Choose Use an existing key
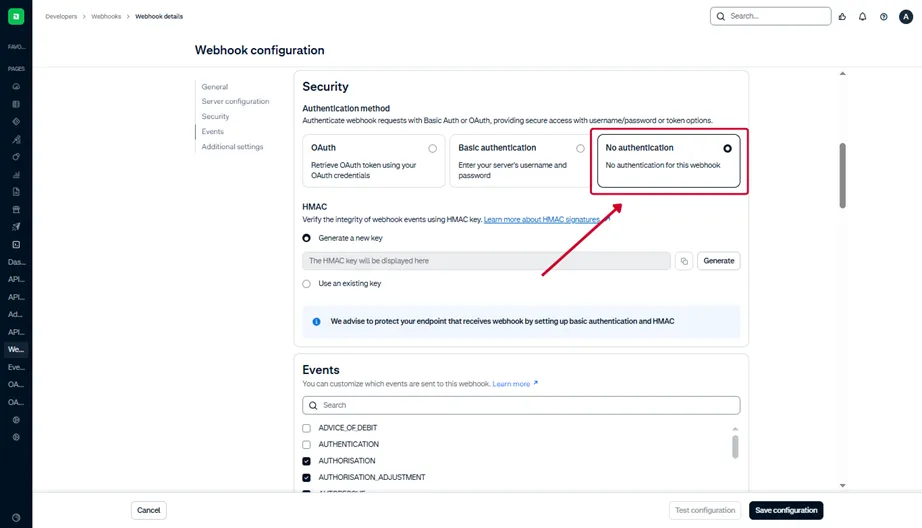Screen dimensions: 922x528 306,284
